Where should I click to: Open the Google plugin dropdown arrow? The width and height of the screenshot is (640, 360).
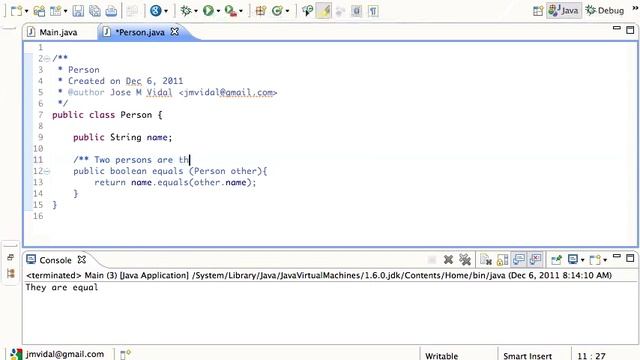pos(166,11)
